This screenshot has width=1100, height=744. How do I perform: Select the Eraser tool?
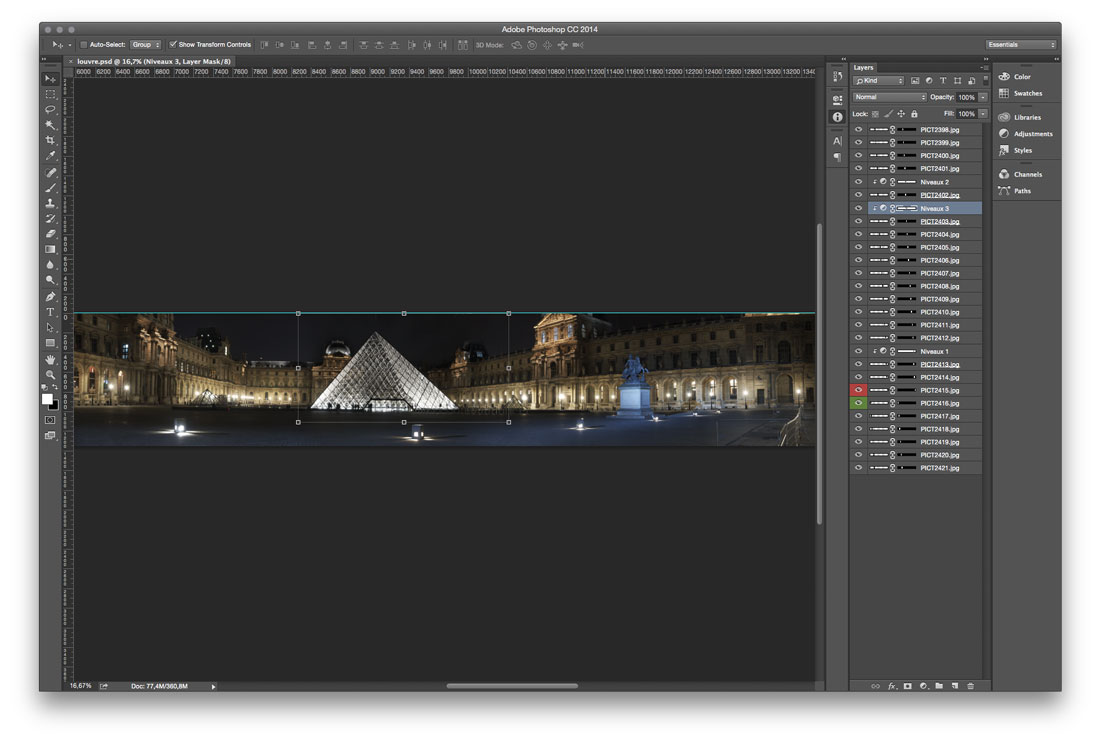pyautogui.click(x=50, y=234)
